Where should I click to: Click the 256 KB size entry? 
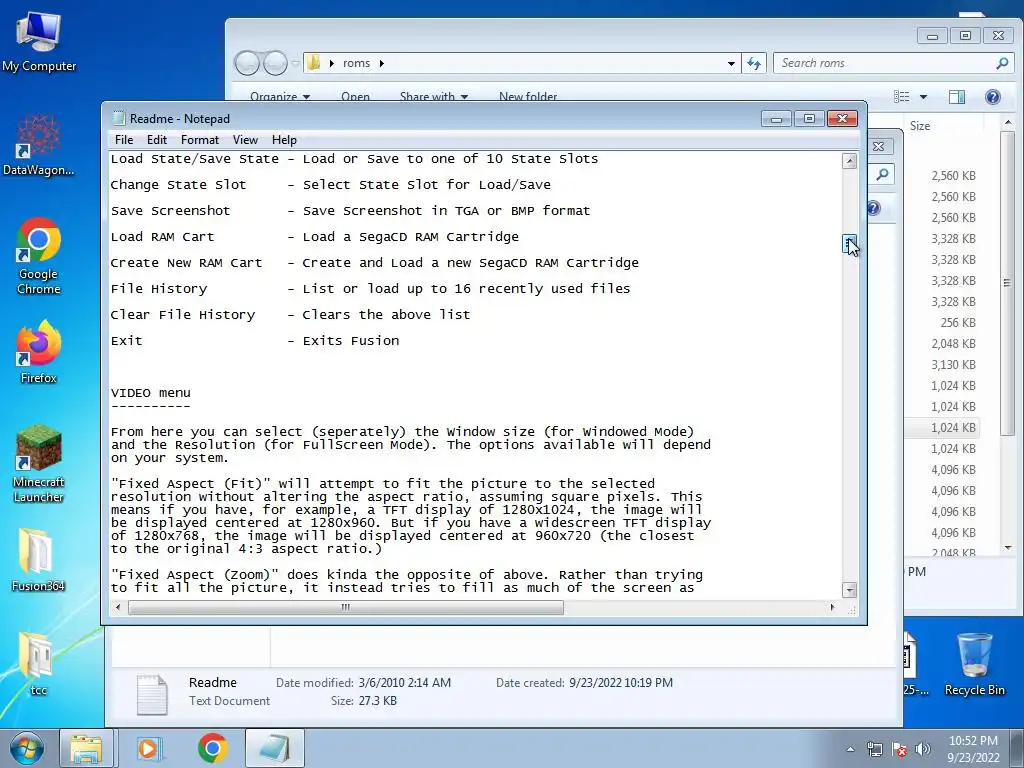(958, 323)
